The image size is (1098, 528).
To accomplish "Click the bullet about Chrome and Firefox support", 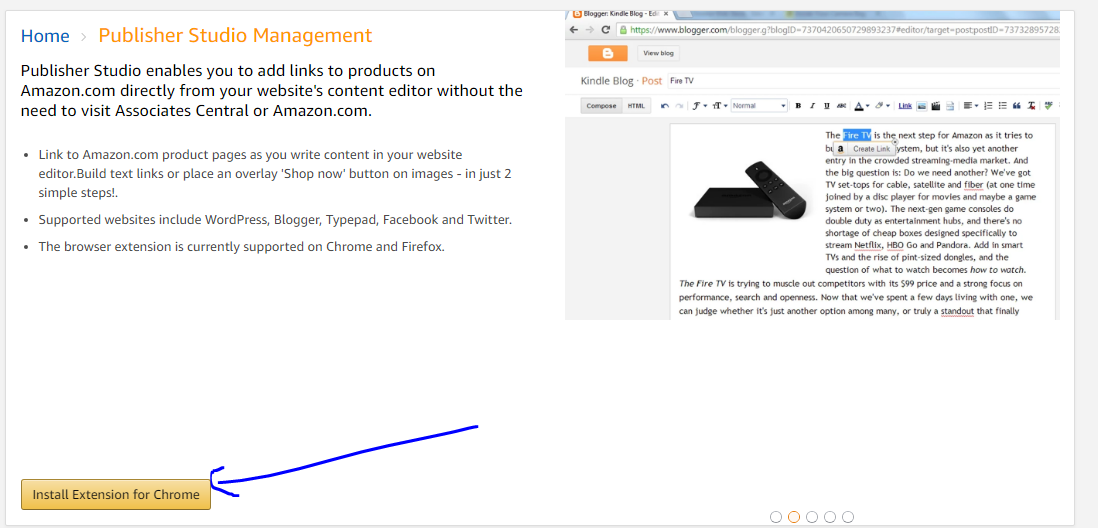I will 242,247.
